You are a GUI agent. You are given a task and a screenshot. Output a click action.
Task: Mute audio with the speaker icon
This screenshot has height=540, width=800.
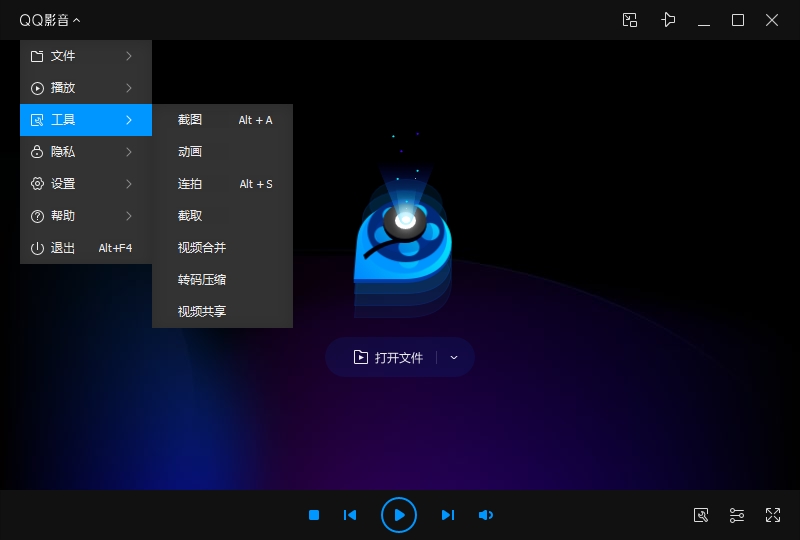point(486,515)
